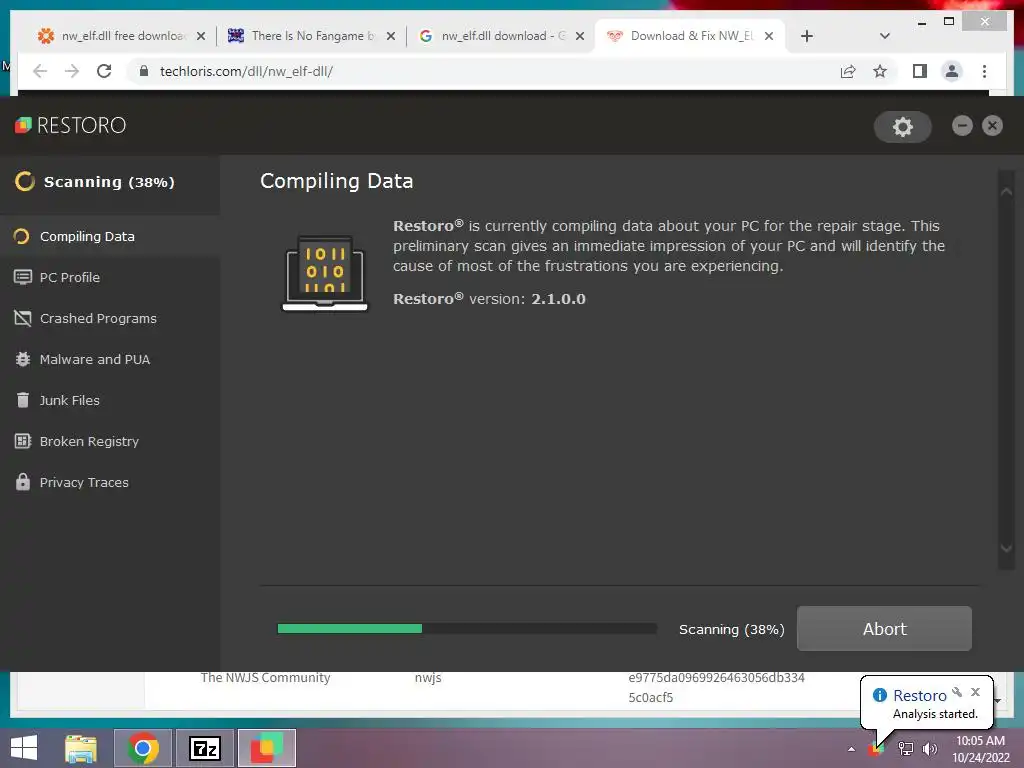
Task: Click the Privacy Traces lock icon
Action: (23, 482)
